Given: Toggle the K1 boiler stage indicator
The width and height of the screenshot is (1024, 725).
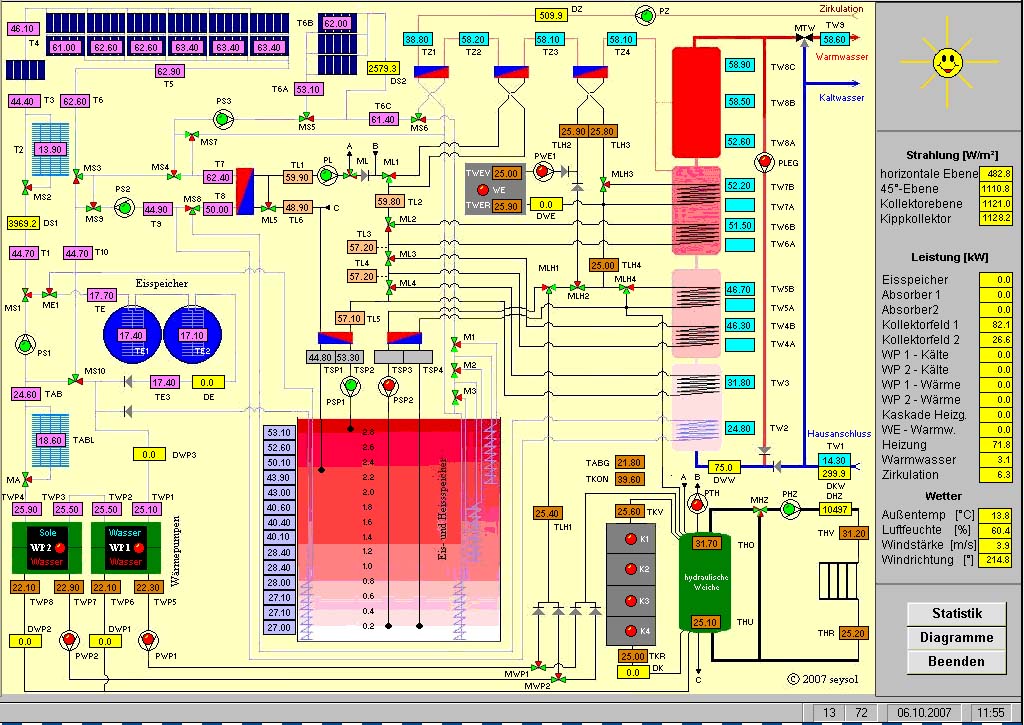Looking at the screenshot, I should [x=630, y=540].
